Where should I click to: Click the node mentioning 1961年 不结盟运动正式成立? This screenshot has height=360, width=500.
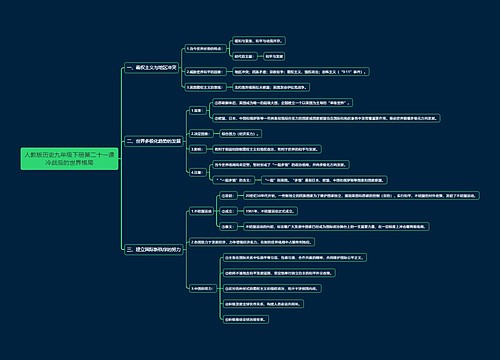(270, 211)
